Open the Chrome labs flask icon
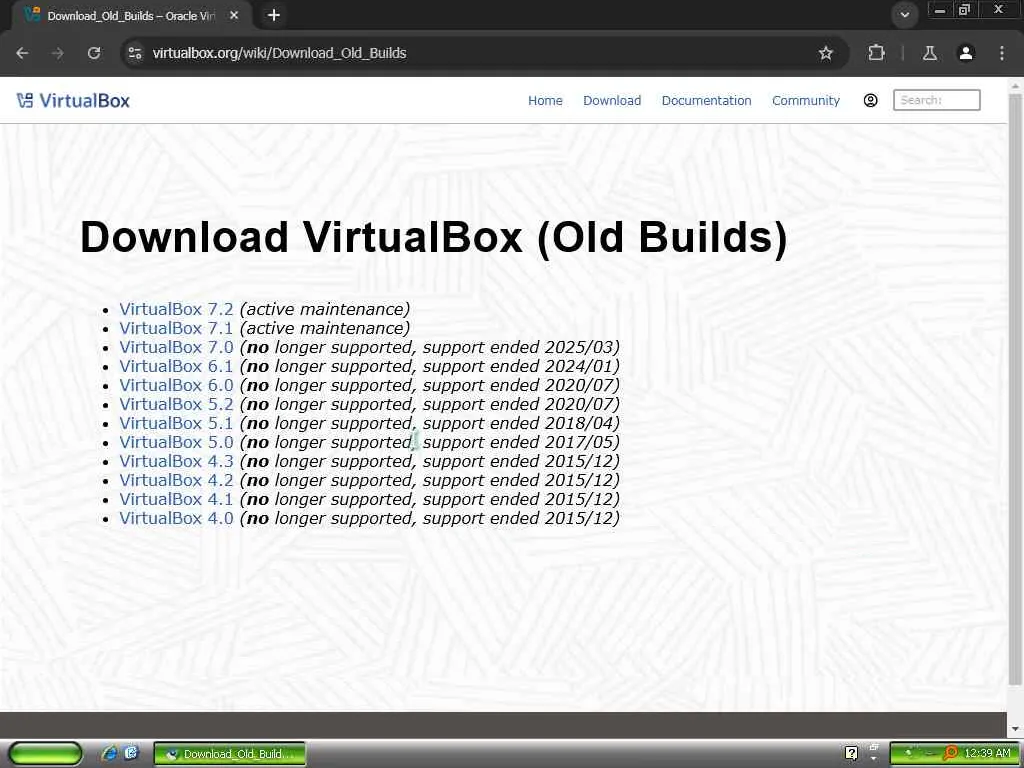Screen dimensions: 1024x768 pos(929,53)
